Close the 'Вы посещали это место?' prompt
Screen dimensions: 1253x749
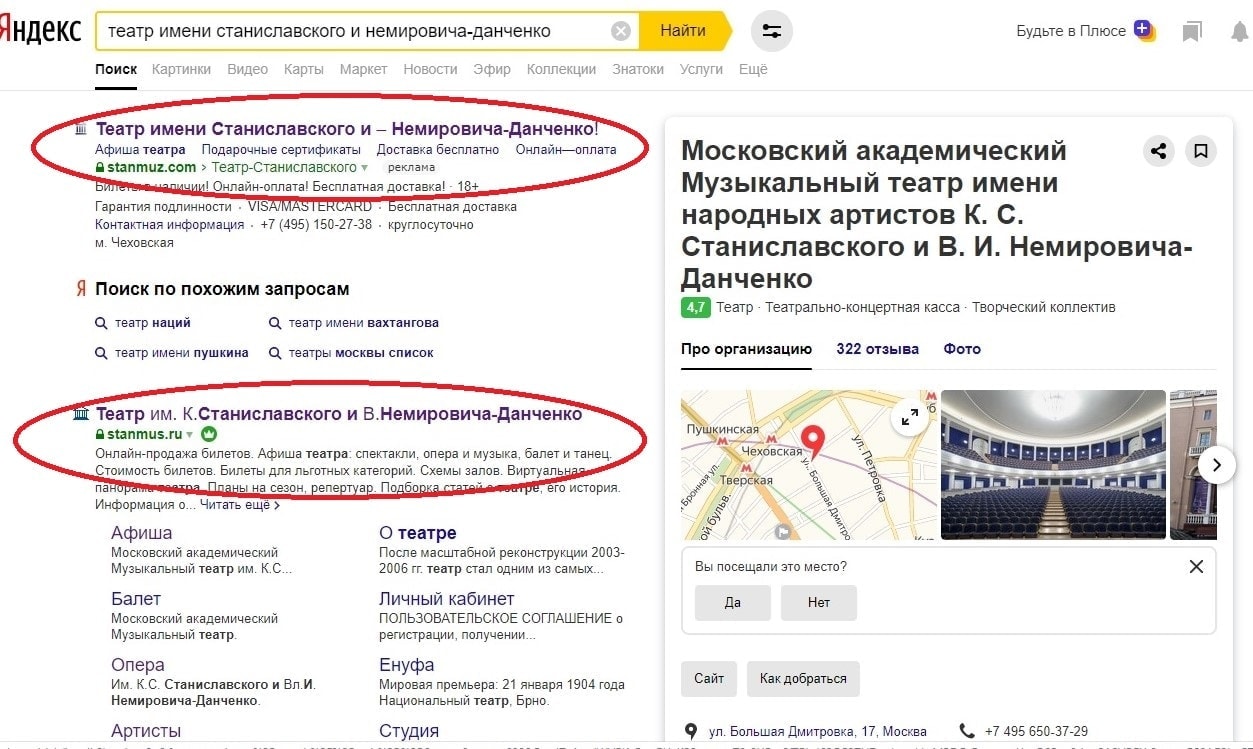1196,567
